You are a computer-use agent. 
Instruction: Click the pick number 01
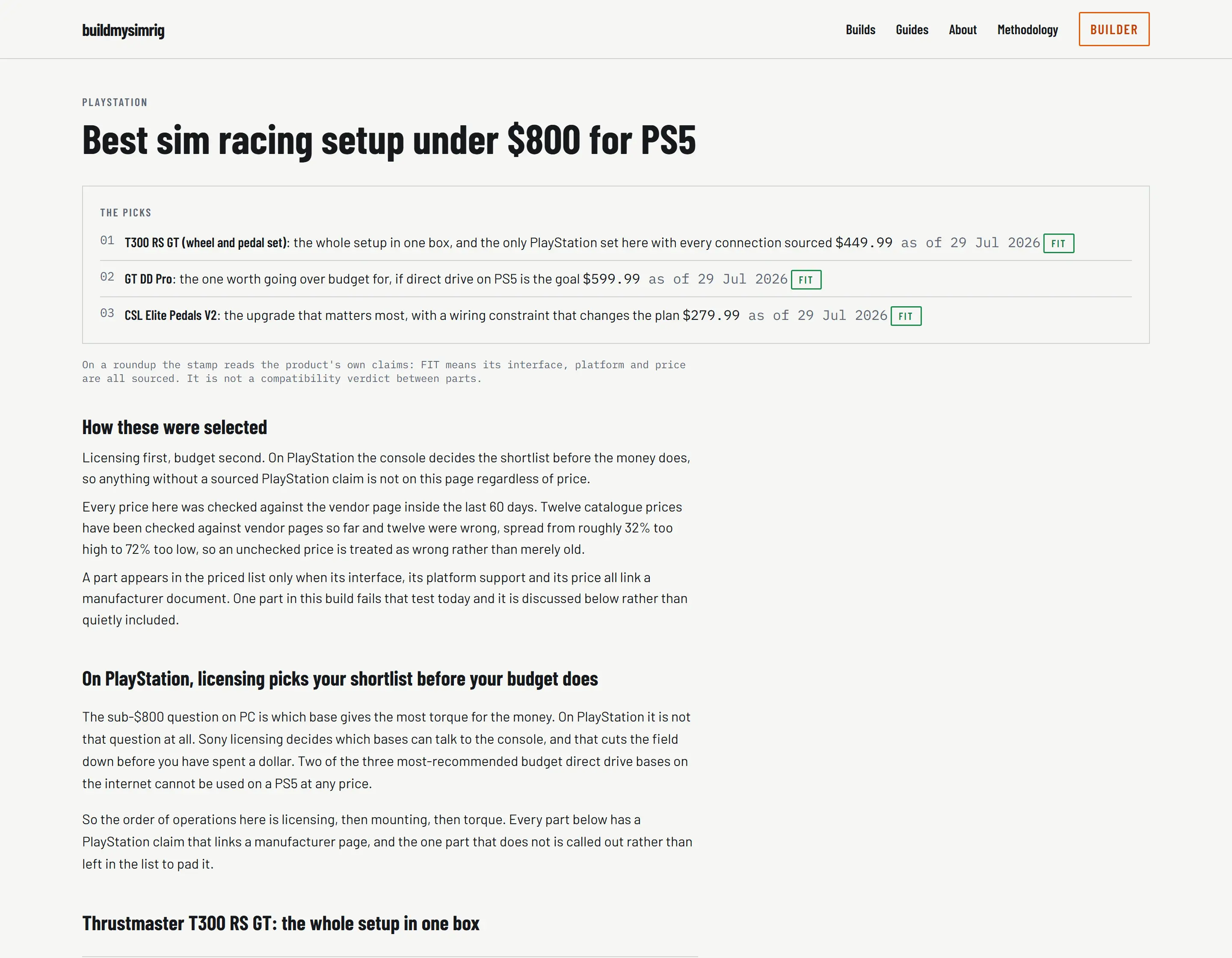point(107,240)
